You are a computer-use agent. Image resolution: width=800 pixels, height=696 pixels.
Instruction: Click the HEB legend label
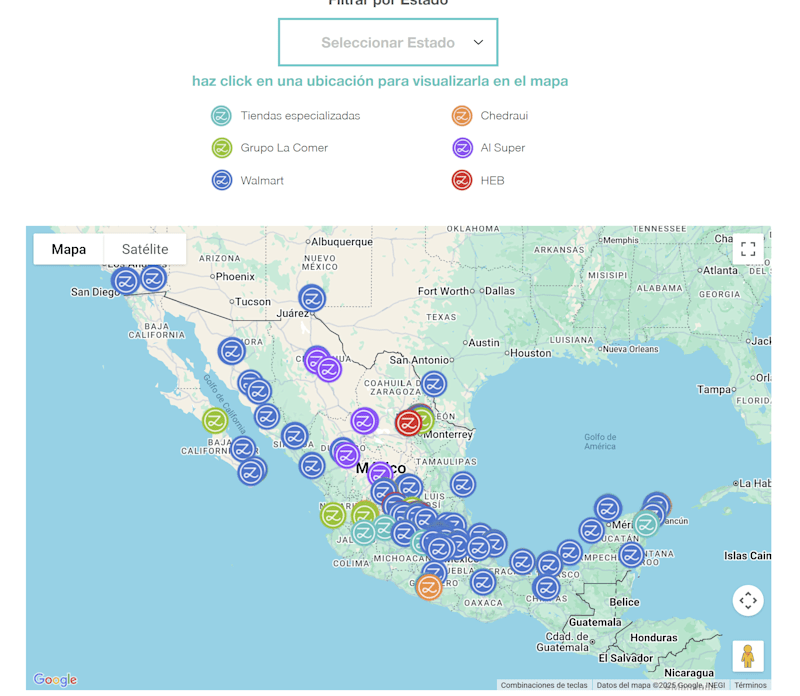492,181
